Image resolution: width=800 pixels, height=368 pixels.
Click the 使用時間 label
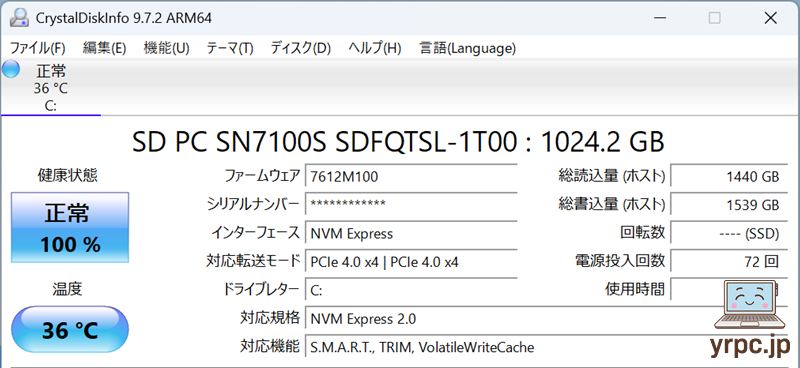coord(635,289)
